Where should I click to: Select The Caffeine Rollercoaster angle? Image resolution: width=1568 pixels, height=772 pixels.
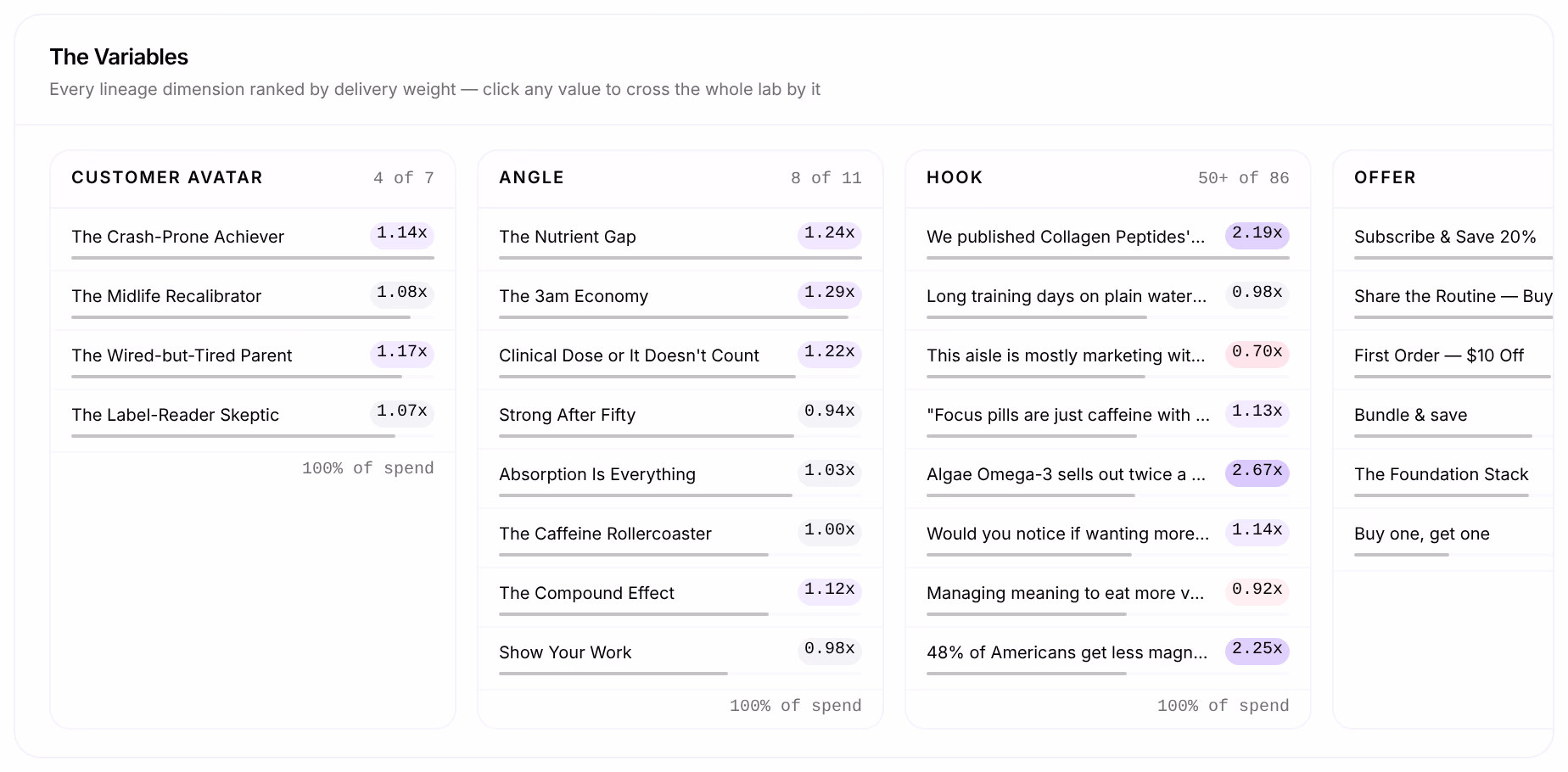tap(680, 536)
